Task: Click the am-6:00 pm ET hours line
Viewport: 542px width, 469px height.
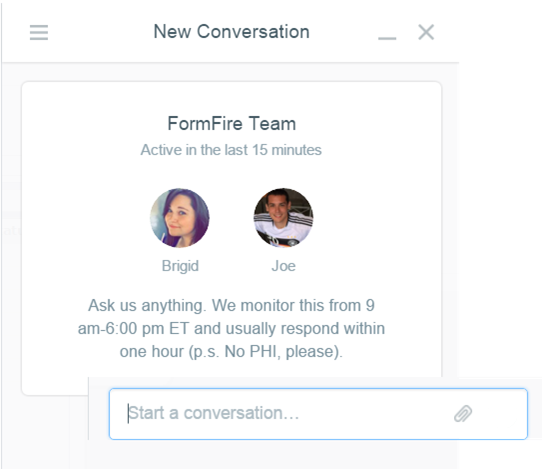Action: (x=231, y=328)
